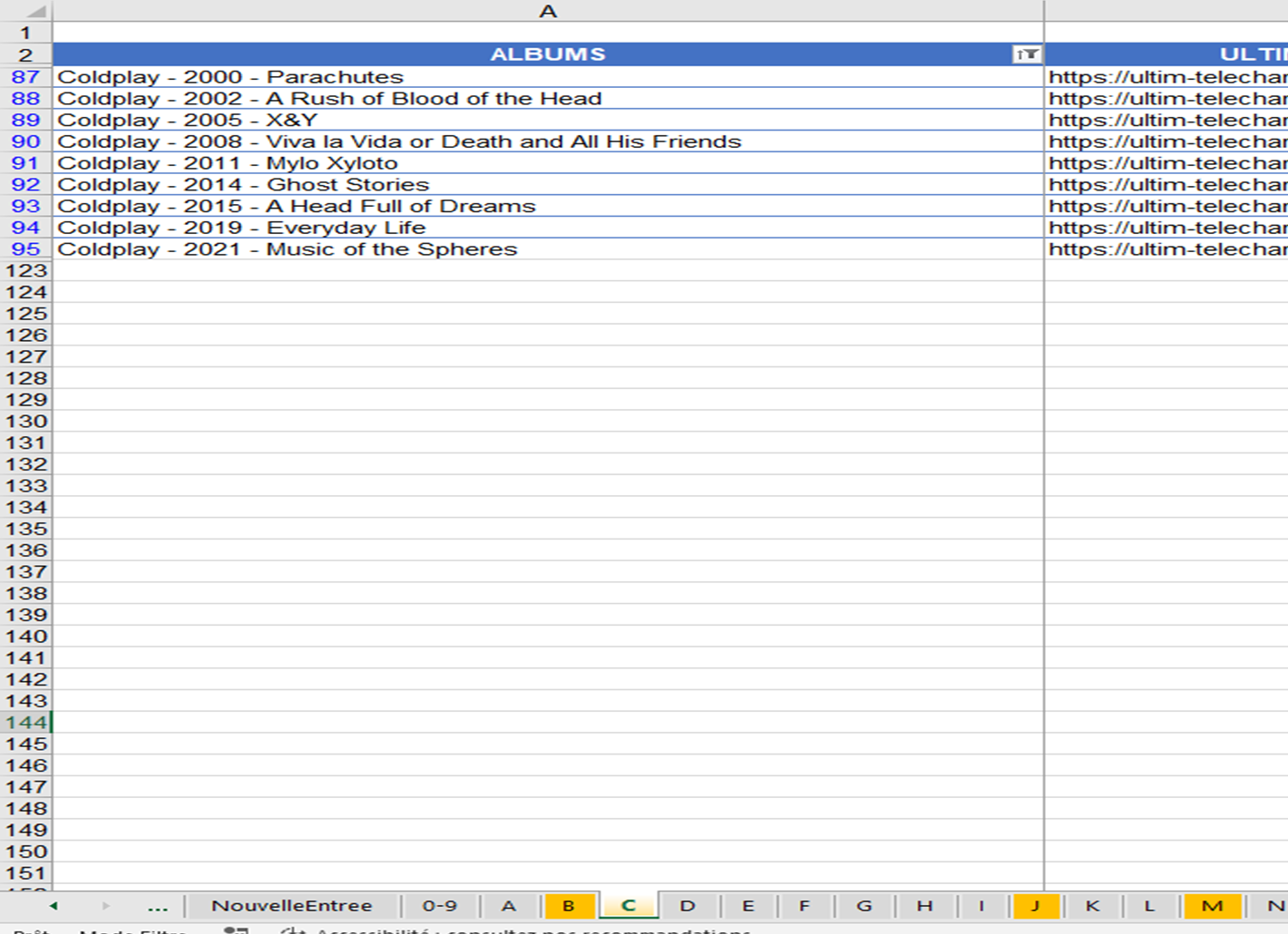
Task: Switch to the orange M sheet tab
Action: coord(1212,906)
